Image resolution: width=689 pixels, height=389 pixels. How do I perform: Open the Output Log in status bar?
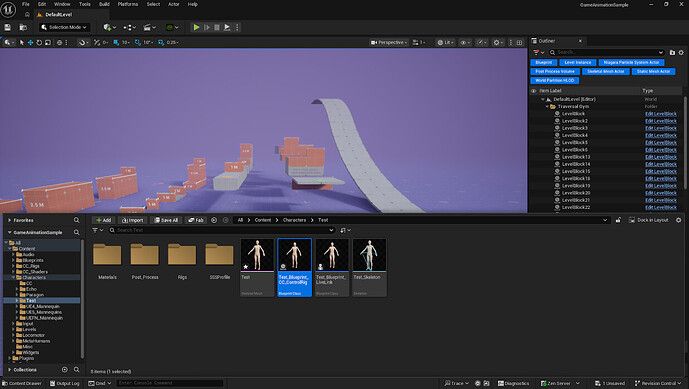(64, 383)
